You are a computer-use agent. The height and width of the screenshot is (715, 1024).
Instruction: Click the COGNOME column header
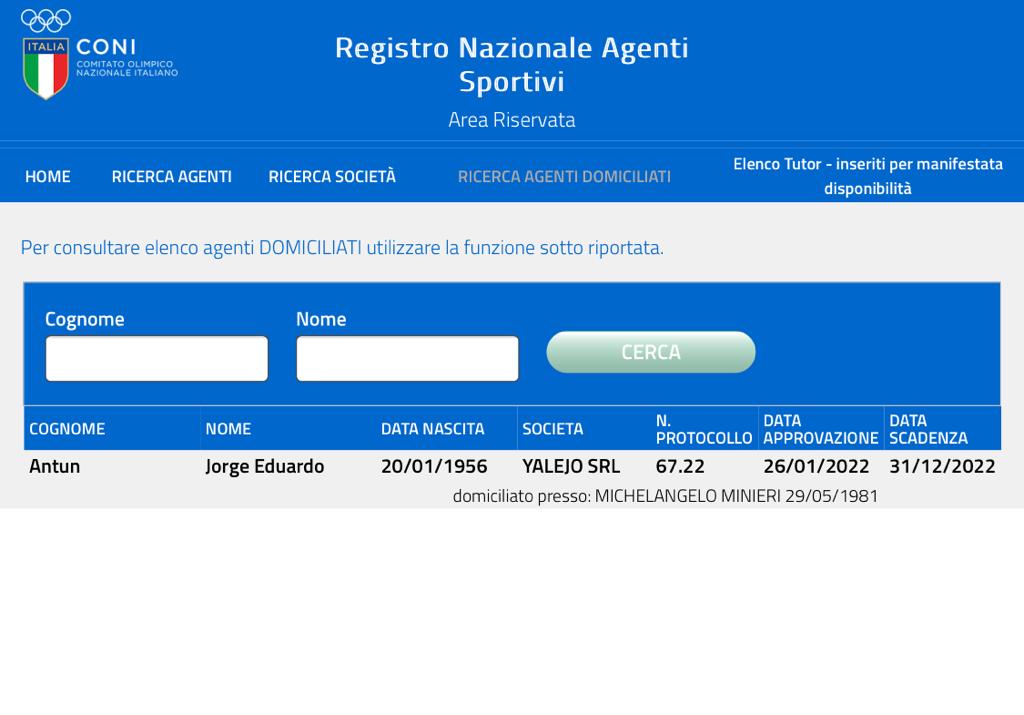pos(67,429)
